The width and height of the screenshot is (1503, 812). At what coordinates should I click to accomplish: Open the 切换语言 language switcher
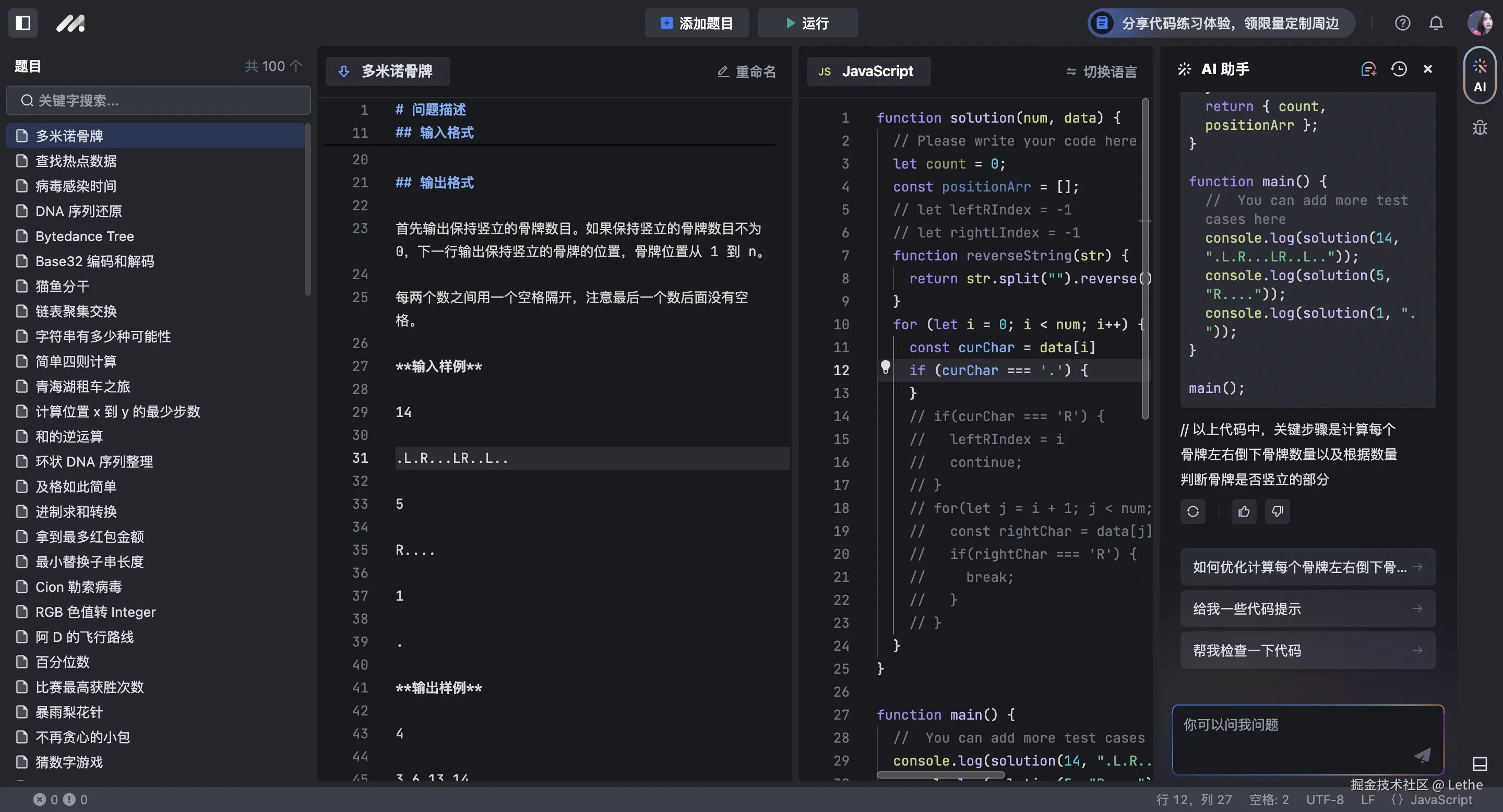click(1101, 71)
